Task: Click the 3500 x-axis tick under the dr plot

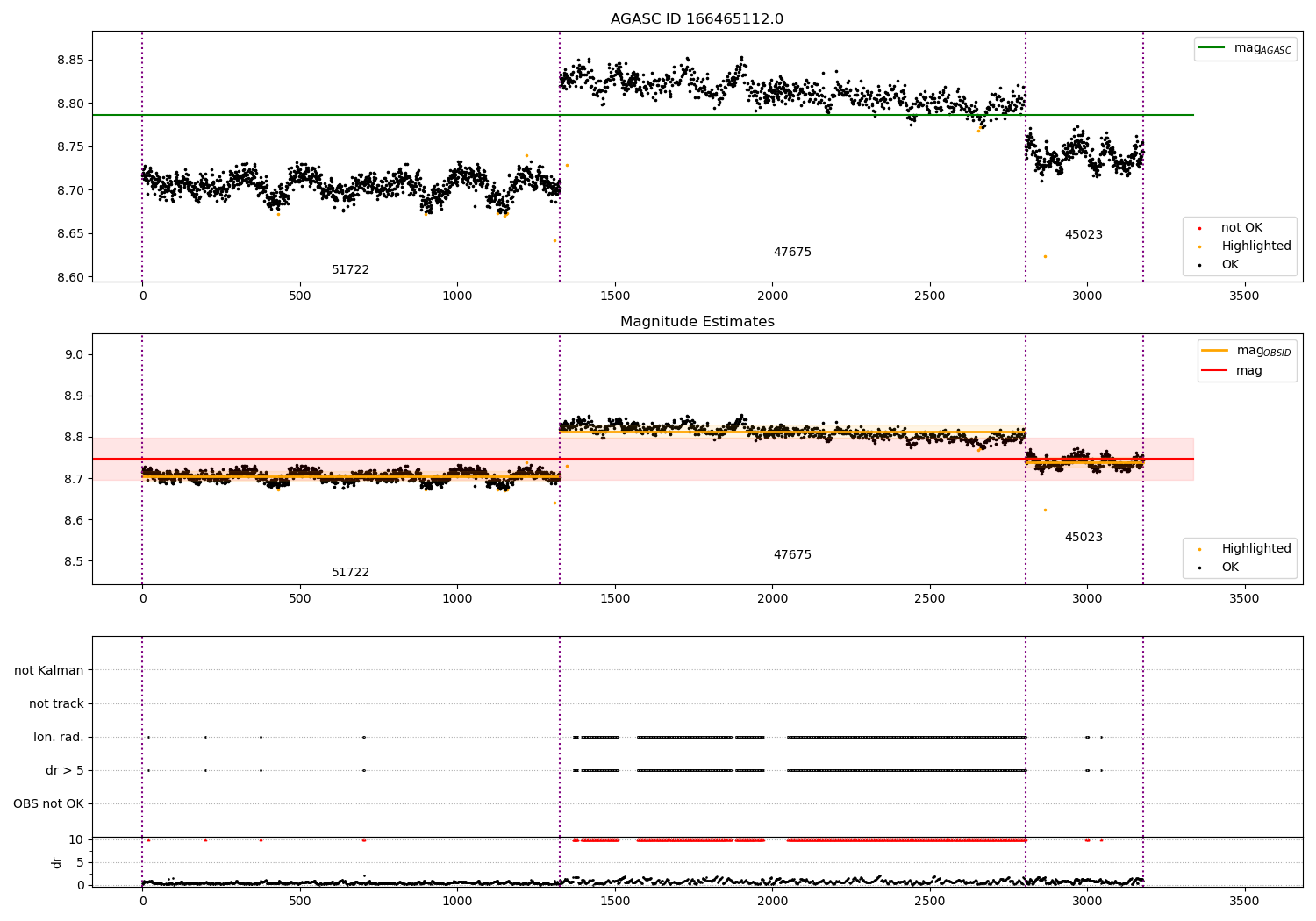Action: click(1244, 902)
